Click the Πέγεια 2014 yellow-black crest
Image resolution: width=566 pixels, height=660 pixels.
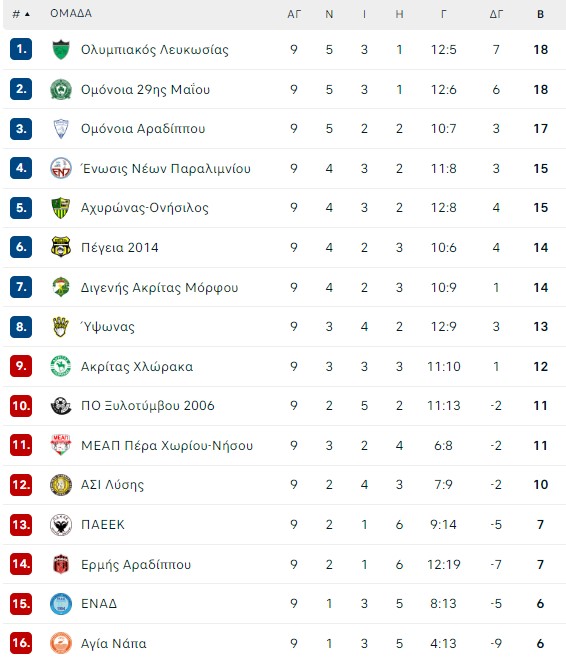61,247
